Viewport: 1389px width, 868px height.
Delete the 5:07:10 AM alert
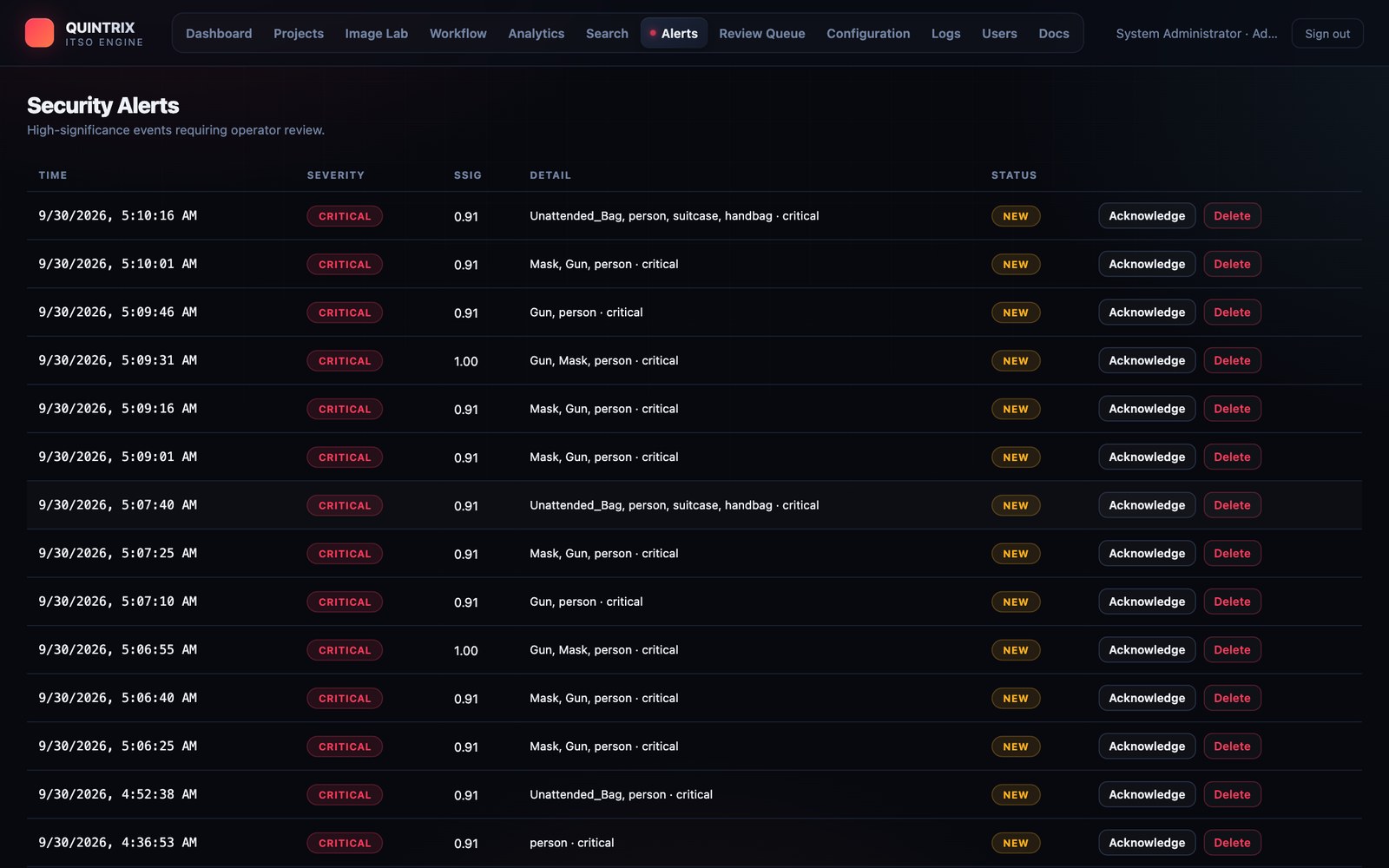[x=1232, y=602]
